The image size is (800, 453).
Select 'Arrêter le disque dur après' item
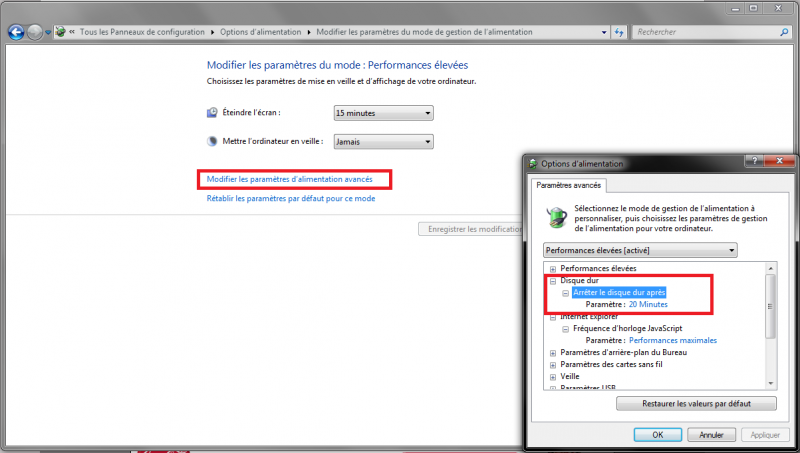click(x=619, y=292)
